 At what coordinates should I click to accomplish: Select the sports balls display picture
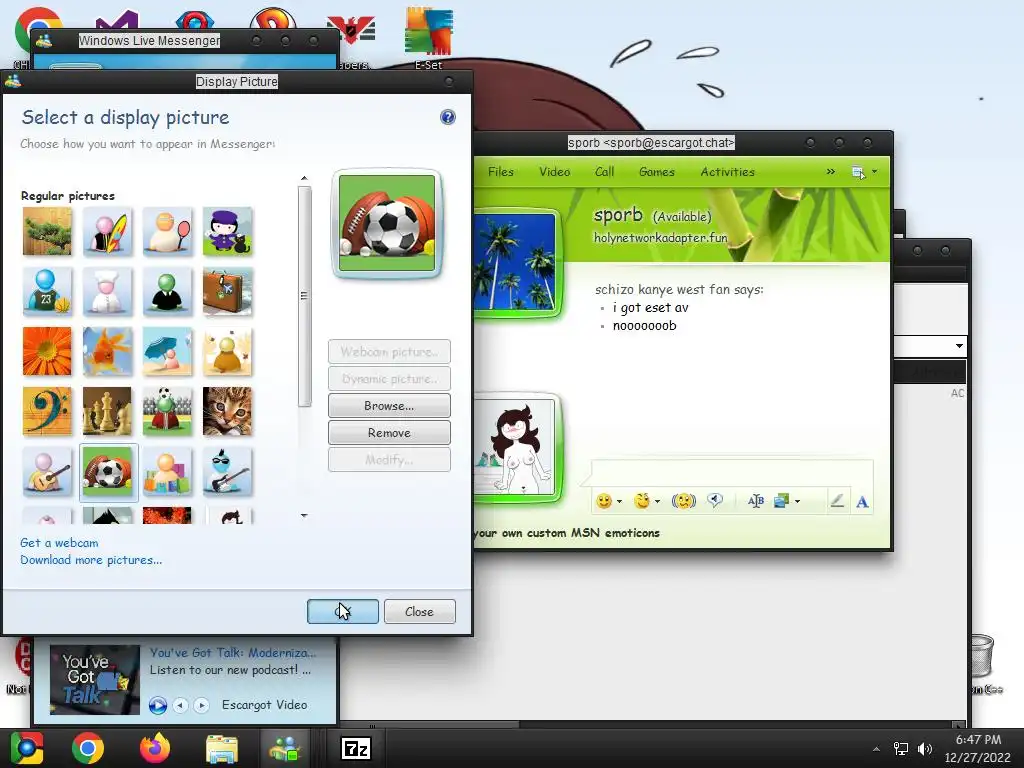107,472
